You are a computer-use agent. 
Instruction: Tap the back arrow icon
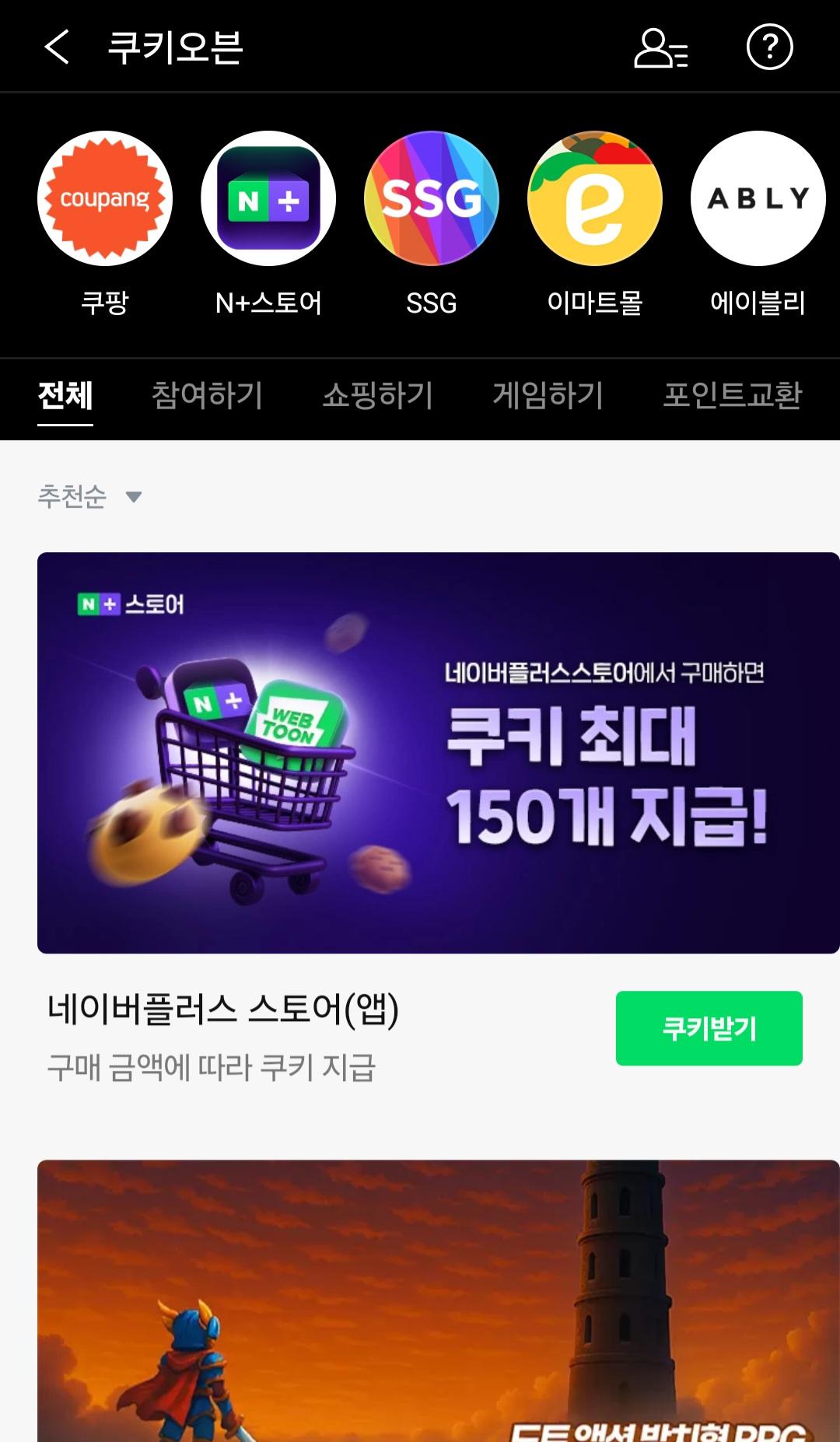pos(57,47)
